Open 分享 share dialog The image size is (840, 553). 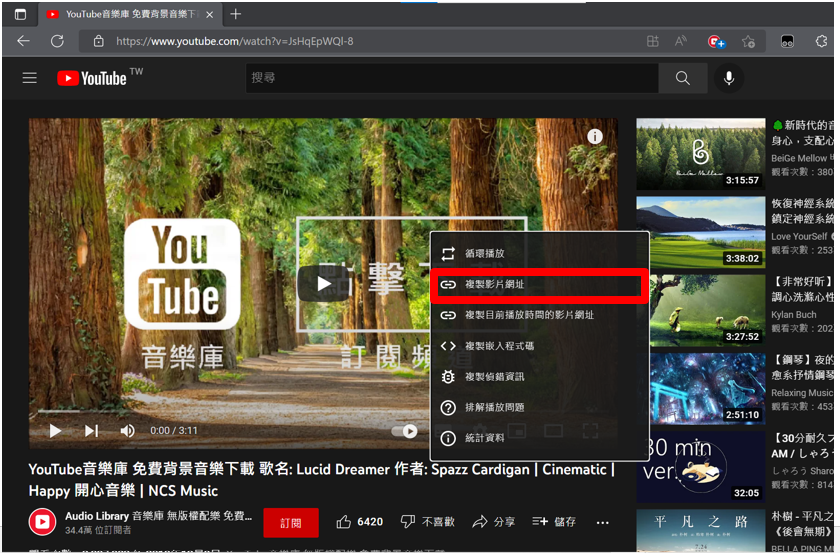coord(493,522)
